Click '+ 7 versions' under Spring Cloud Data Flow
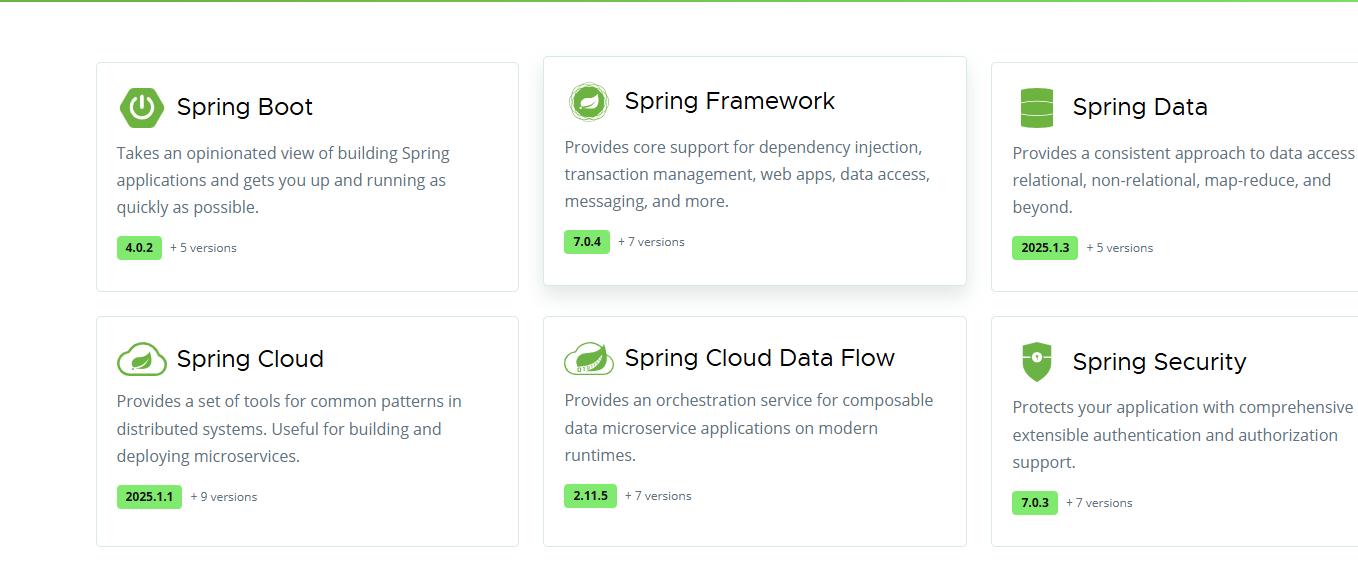The height and width of the screenshot is (565, 1358). click(x=658, y=496)
